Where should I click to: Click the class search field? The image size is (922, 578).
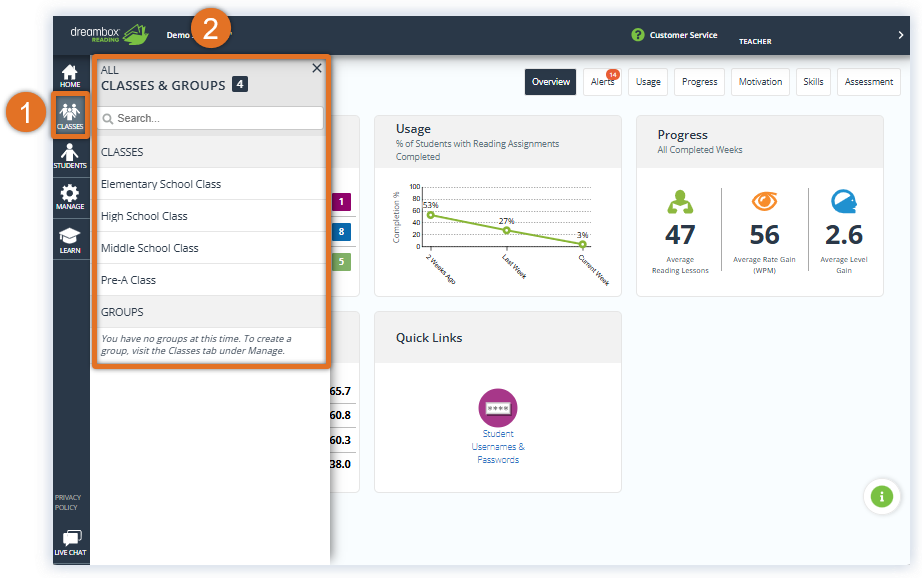tap(212, 118)
